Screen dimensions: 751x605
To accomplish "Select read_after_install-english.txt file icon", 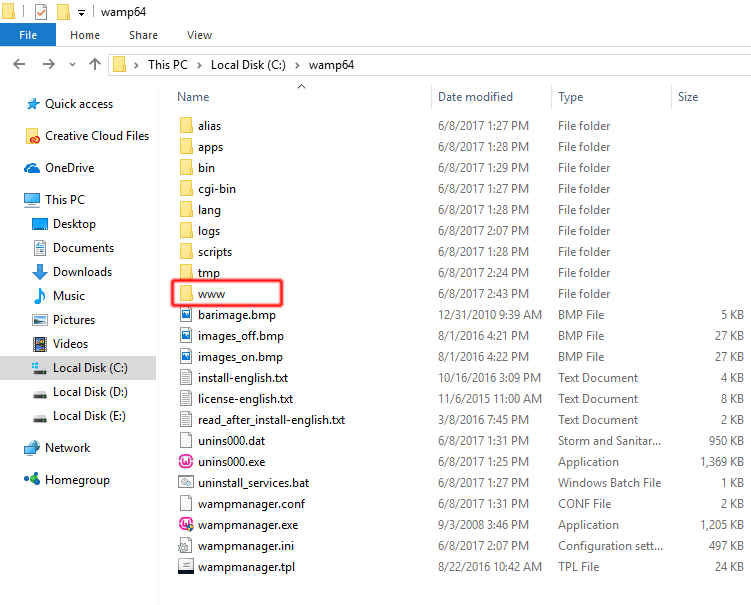I will point(186,420).
